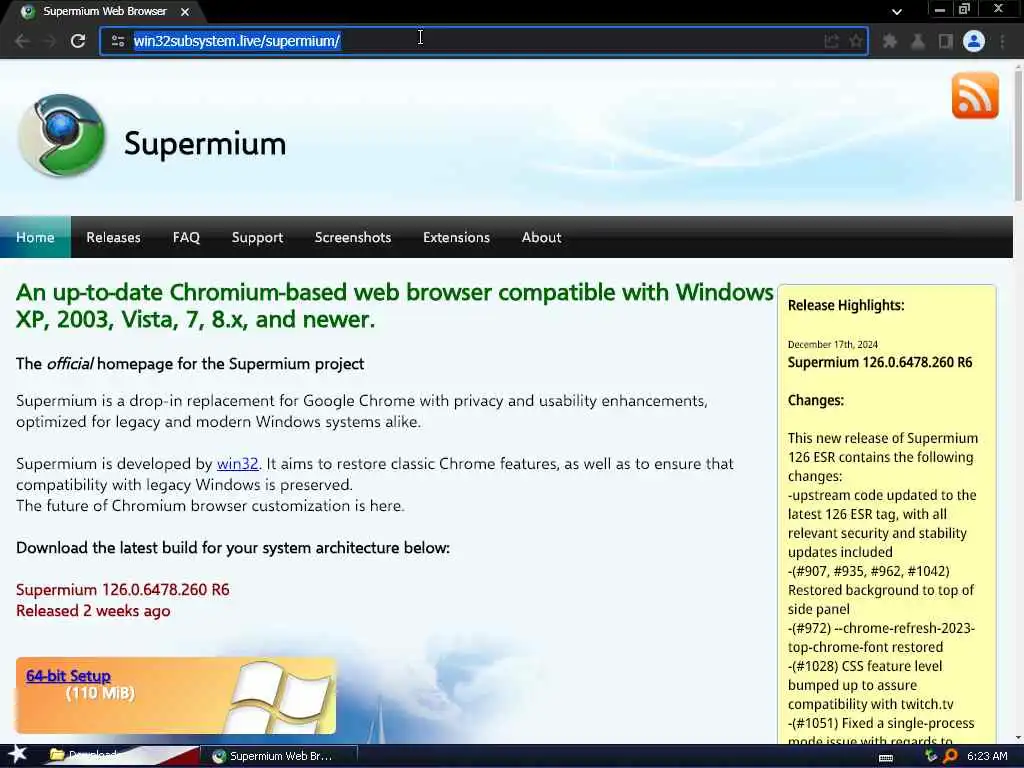The image size is (1024, 768).
Task: Click 'Download the latest build' text line
Action: 232,547
